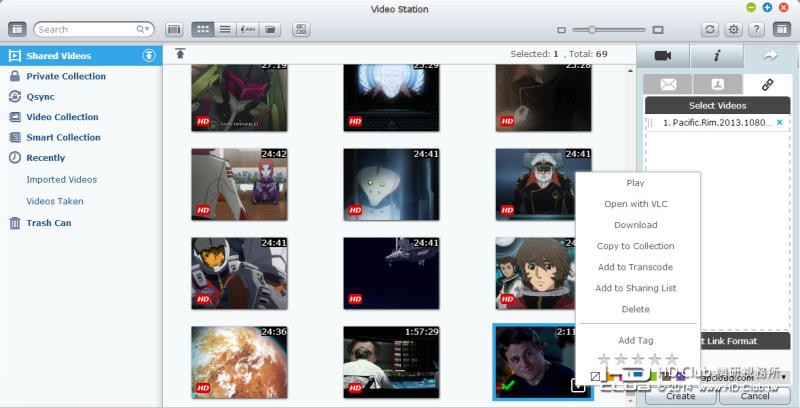This screenshot has height=408, width=800.
Task: Open Imported Videos list
Action: (x=61, y=180)
